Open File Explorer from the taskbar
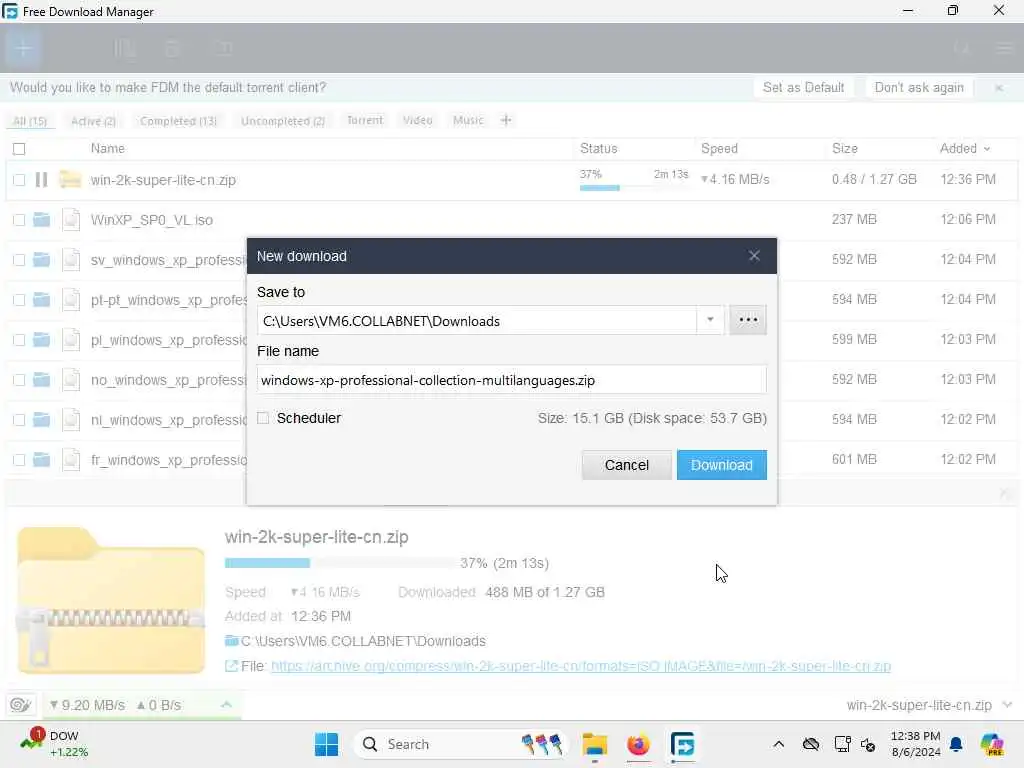 coord(594,744)
